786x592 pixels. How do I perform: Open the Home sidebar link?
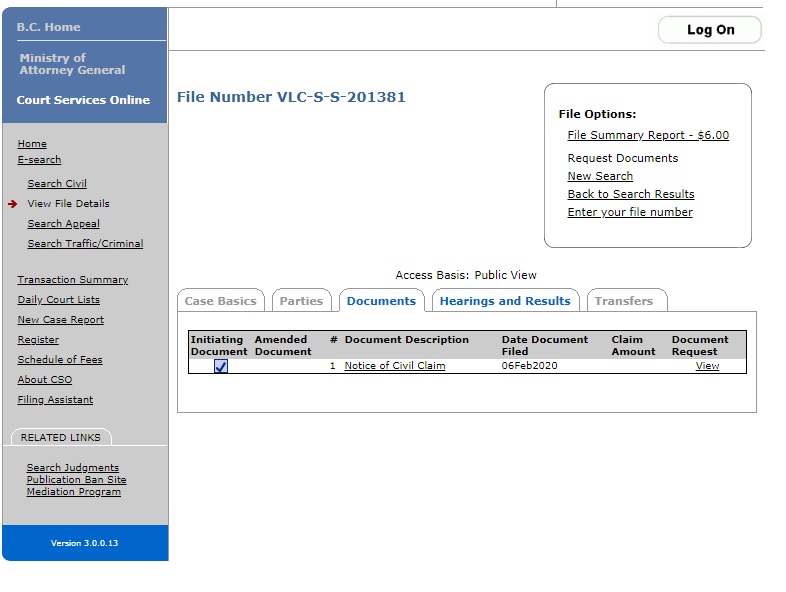click(32, 143)
